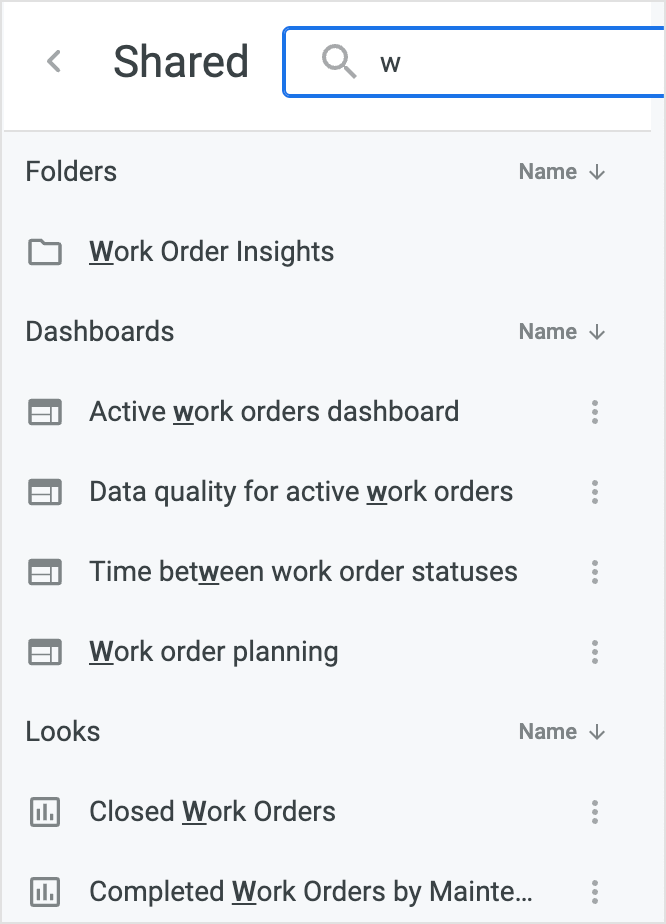
Task: Click the Work Order Insights folder name
Action: point(212,252)
